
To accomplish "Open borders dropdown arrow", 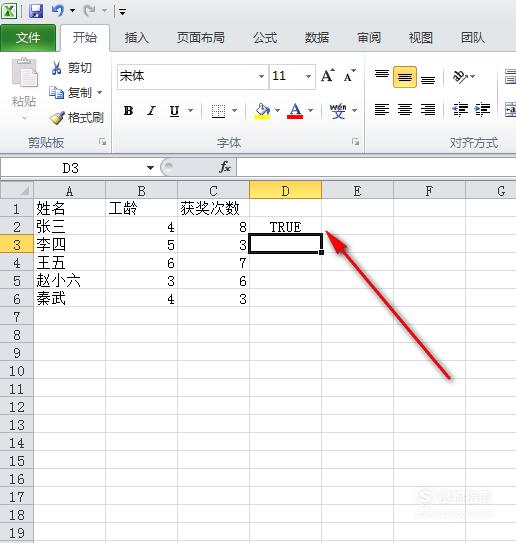I will (x=234, y=111).
